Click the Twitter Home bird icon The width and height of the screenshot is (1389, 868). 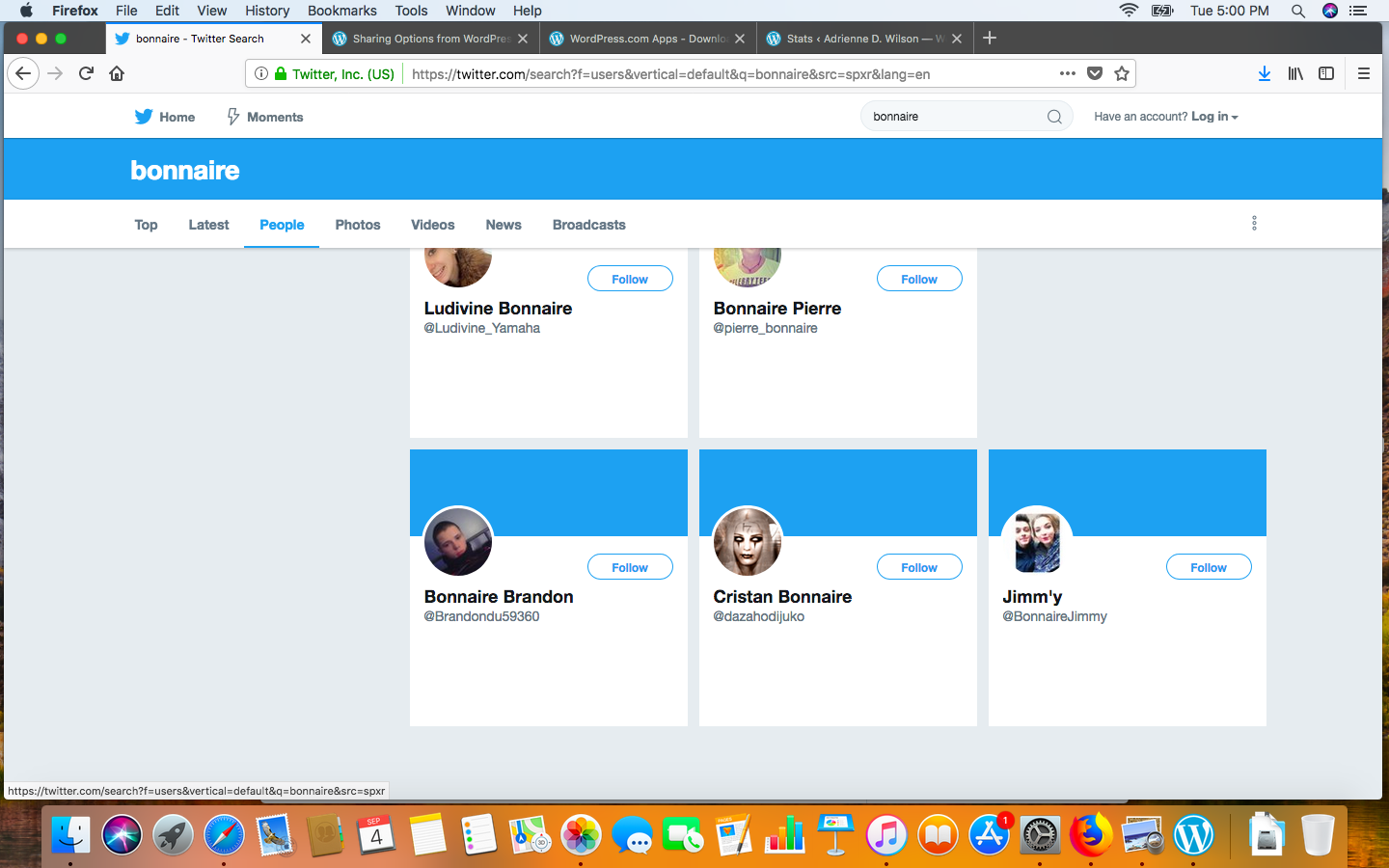pyautogui.click(x=144, y=117)
